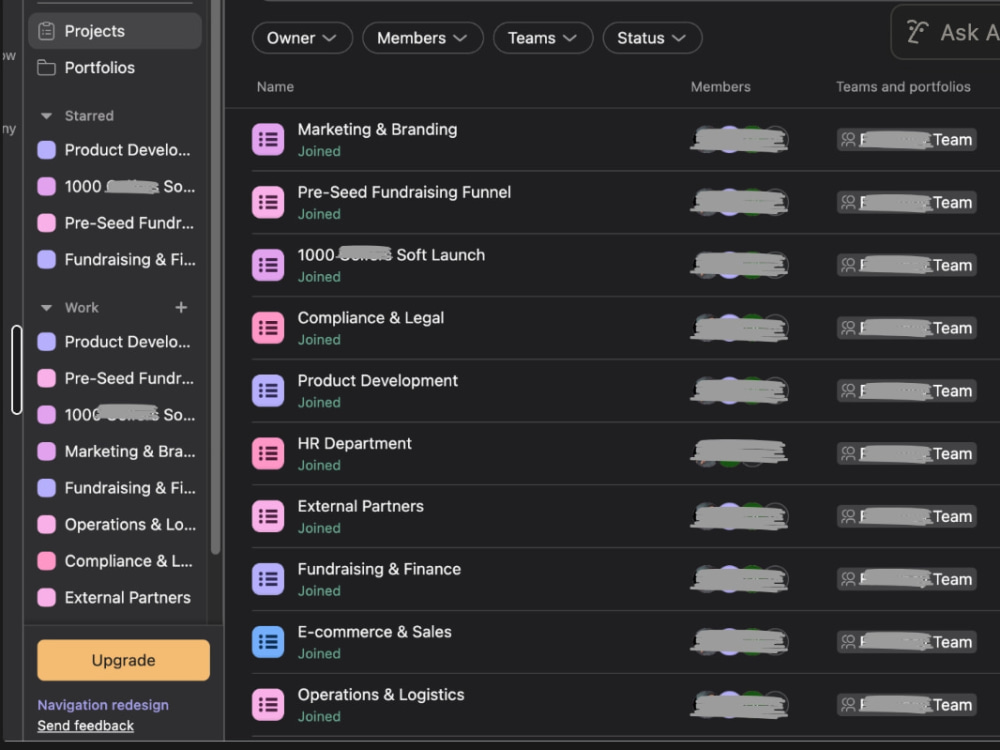
Task: Click the Portfolios folder icon
Action: point(46,68)
